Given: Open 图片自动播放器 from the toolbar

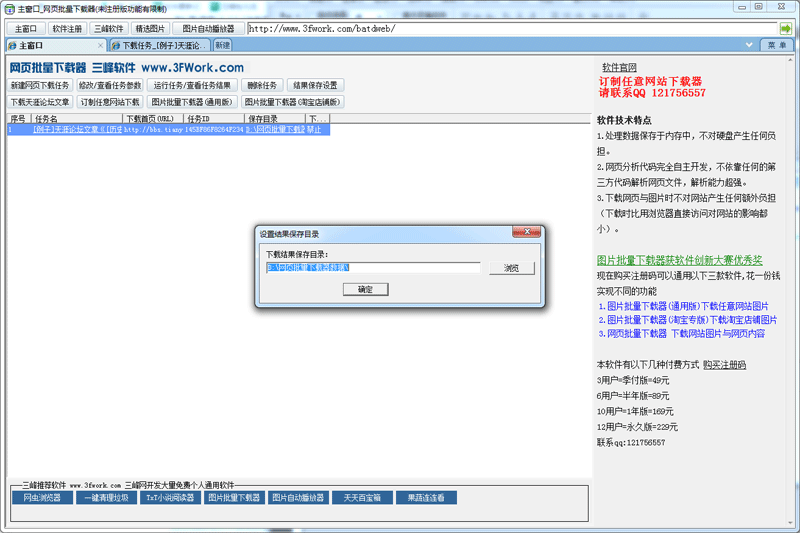Looking at the screenshot, I should (x=208, y=29).
